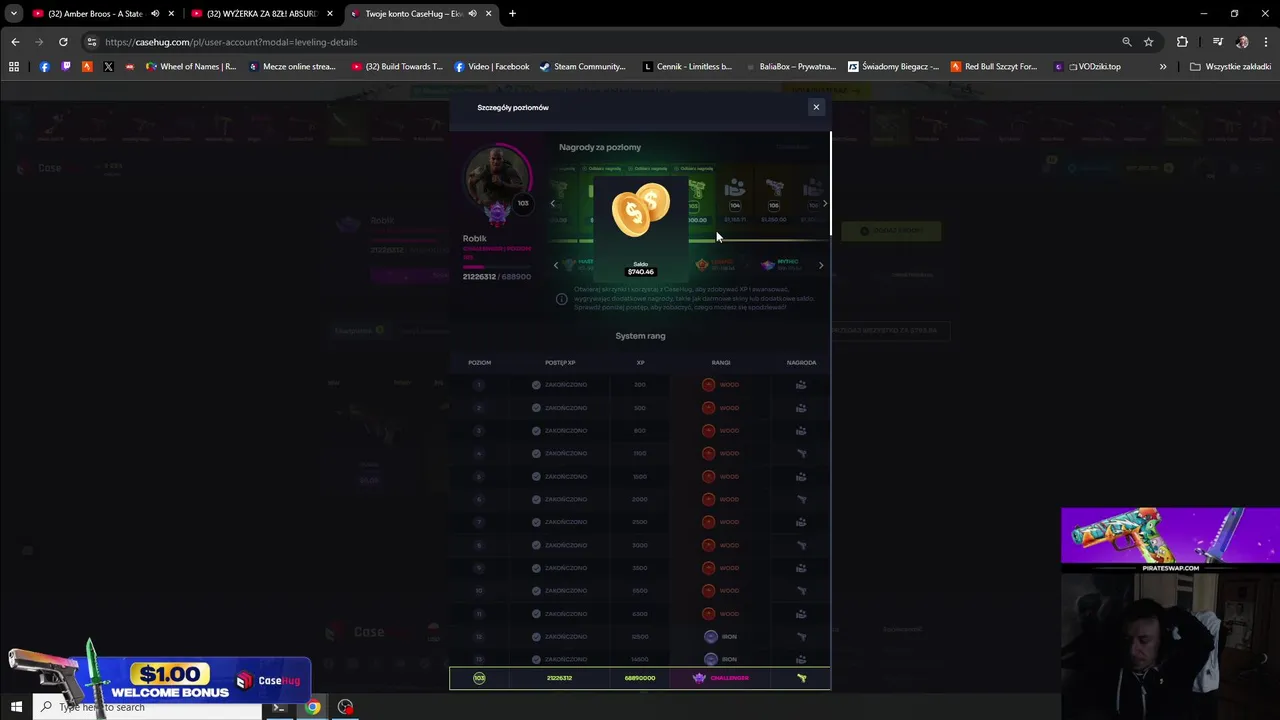Click the info icon beside the description
Screen dimensions: 1280x720
[x=561, y=299]
